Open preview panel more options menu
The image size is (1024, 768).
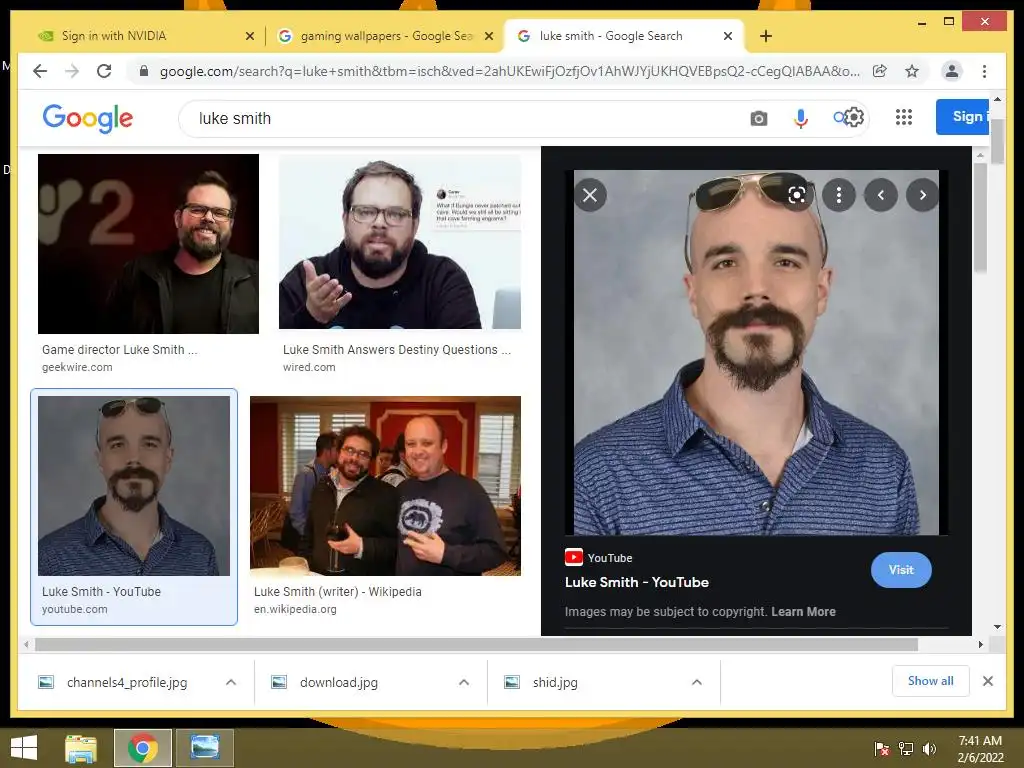839,195
